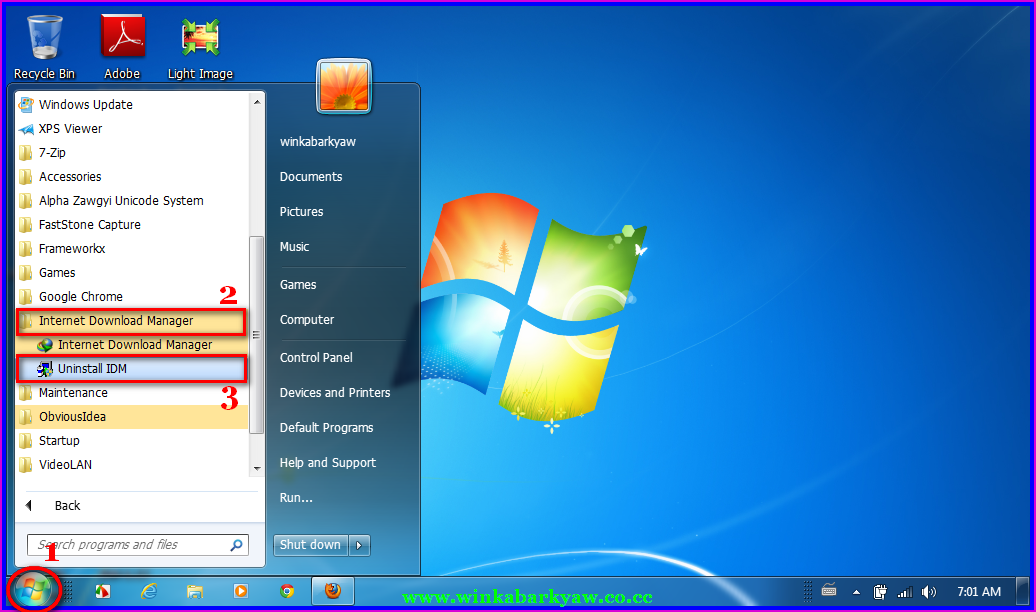1036x612 pixels.
Task: Open winkabarkyaw user folder
Action: tap(318, 141)
